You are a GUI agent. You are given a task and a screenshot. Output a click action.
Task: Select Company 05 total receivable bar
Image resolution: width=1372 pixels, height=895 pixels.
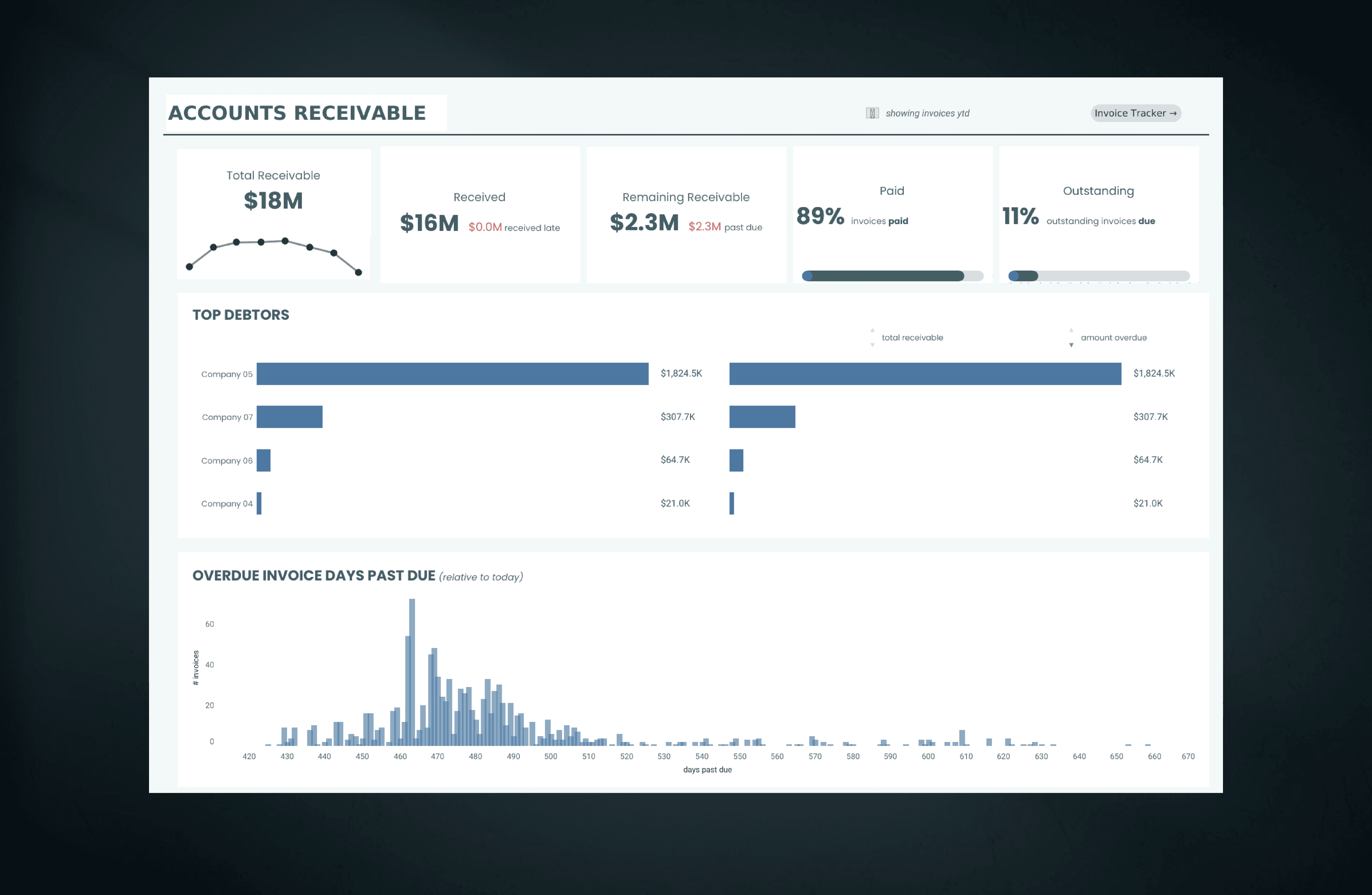click(x=452, y=373)
